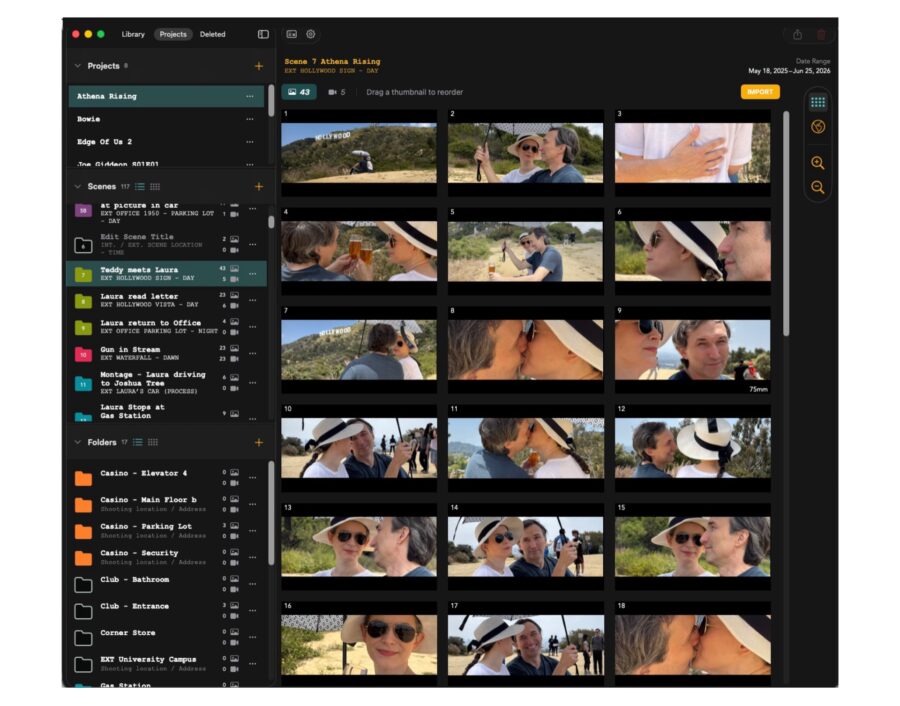The height and width of the screenshot is (706, 900).
Task: Select thumbnail 12
Action: 692,448
